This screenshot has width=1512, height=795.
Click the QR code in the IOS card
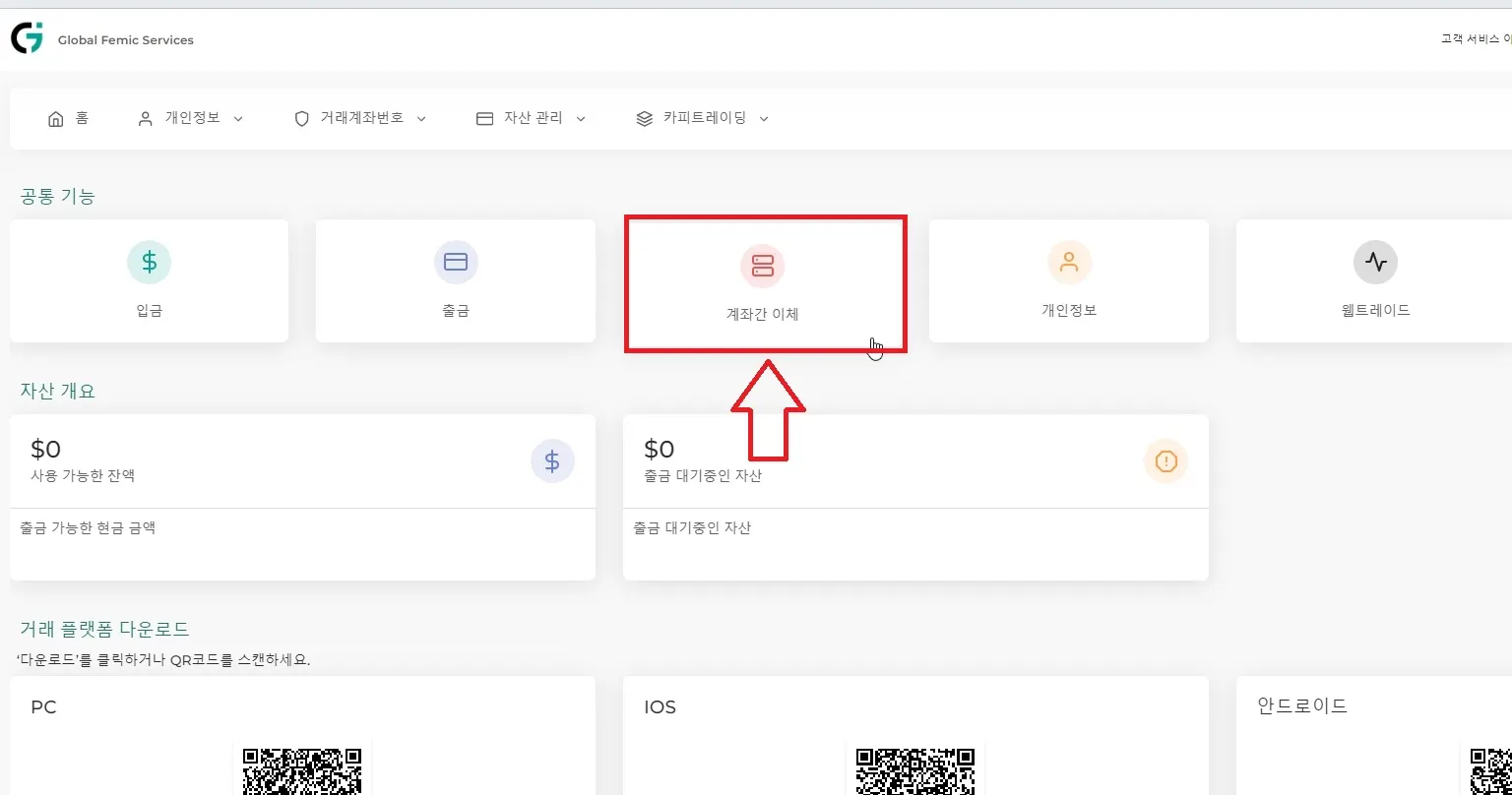tap(915, 769)
